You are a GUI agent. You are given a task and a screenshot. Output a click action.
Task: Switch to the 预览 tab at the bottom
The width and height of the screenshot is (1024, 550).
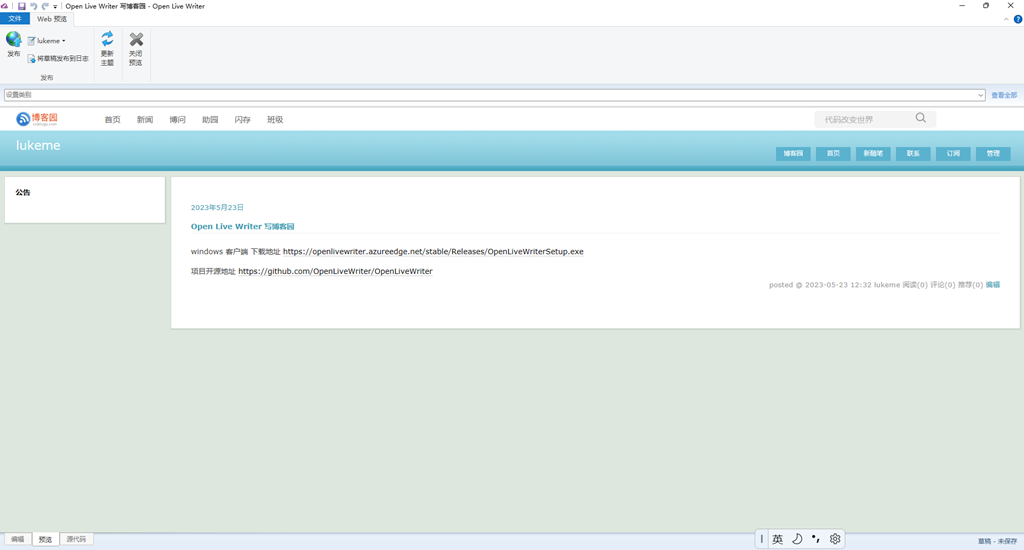(45, 539)
